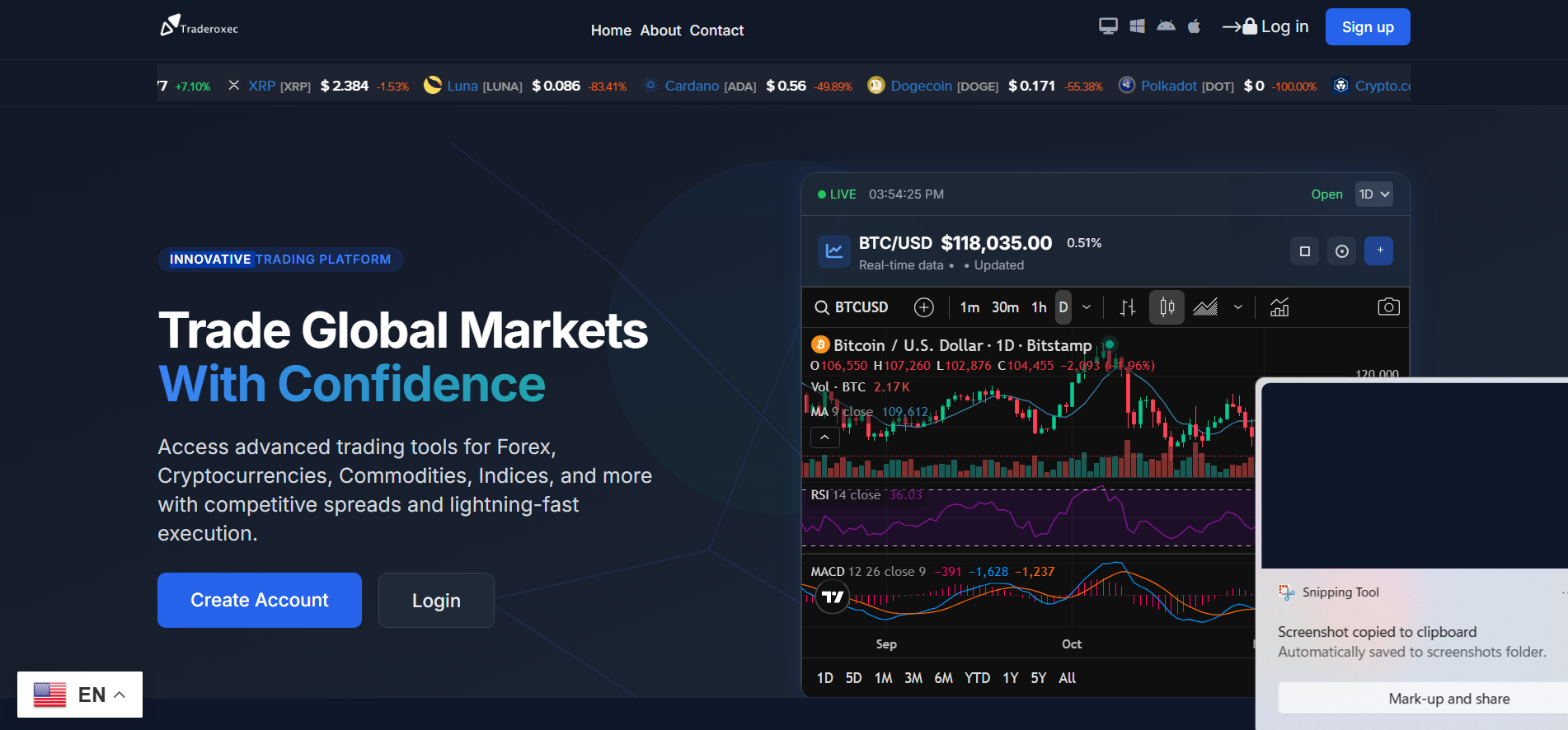Screen dimensions: 1568x730
Task: Click the Sign up button
Action: click(x=1368, y=26)
